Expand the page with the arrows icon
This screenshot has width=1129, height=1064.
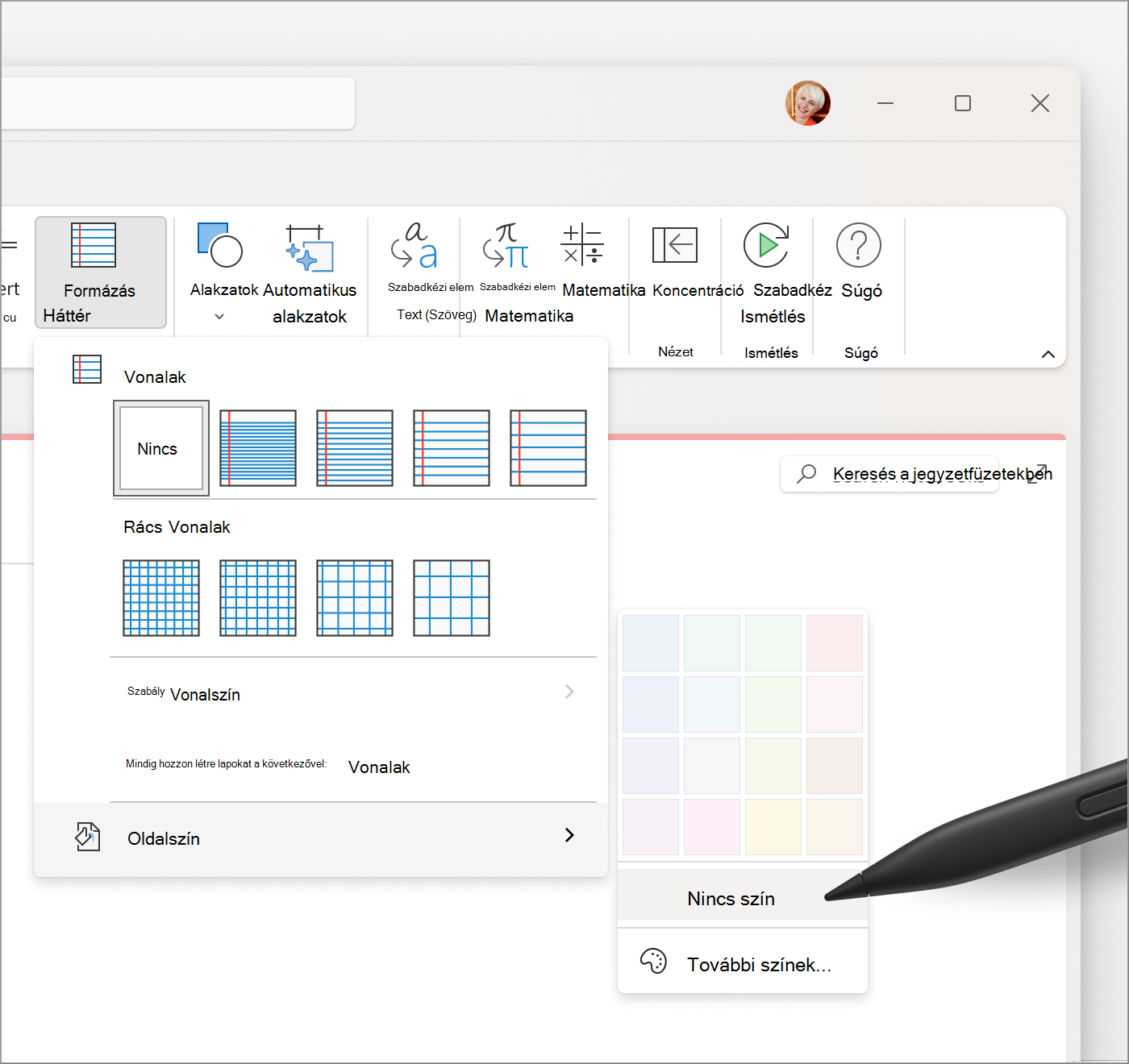pos(1037,474)
